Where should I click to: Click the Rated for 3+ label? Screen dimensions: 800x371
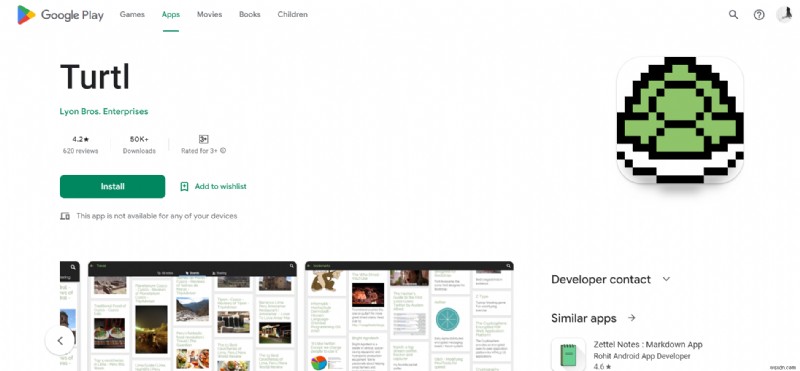tap(199, 151)
